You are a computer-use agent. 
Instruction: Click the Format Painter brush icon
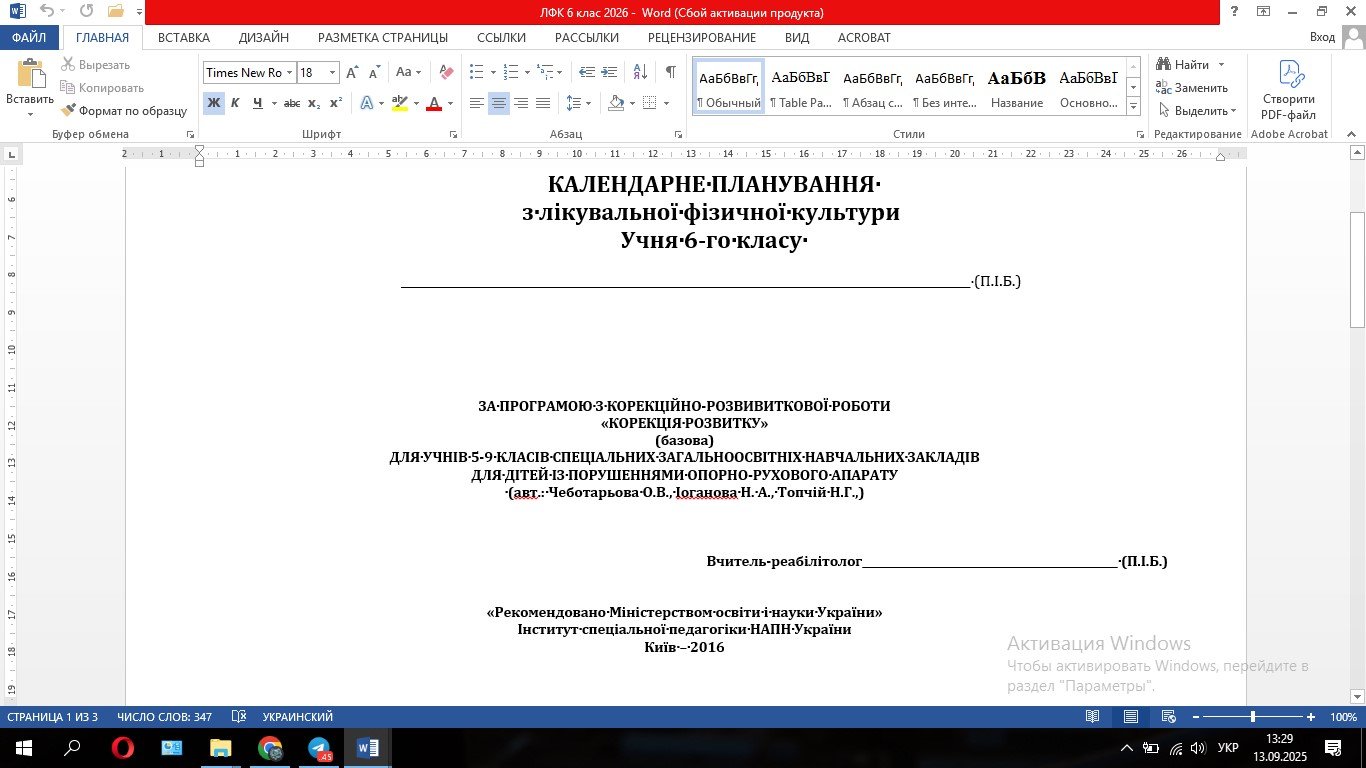pos(69,111)
